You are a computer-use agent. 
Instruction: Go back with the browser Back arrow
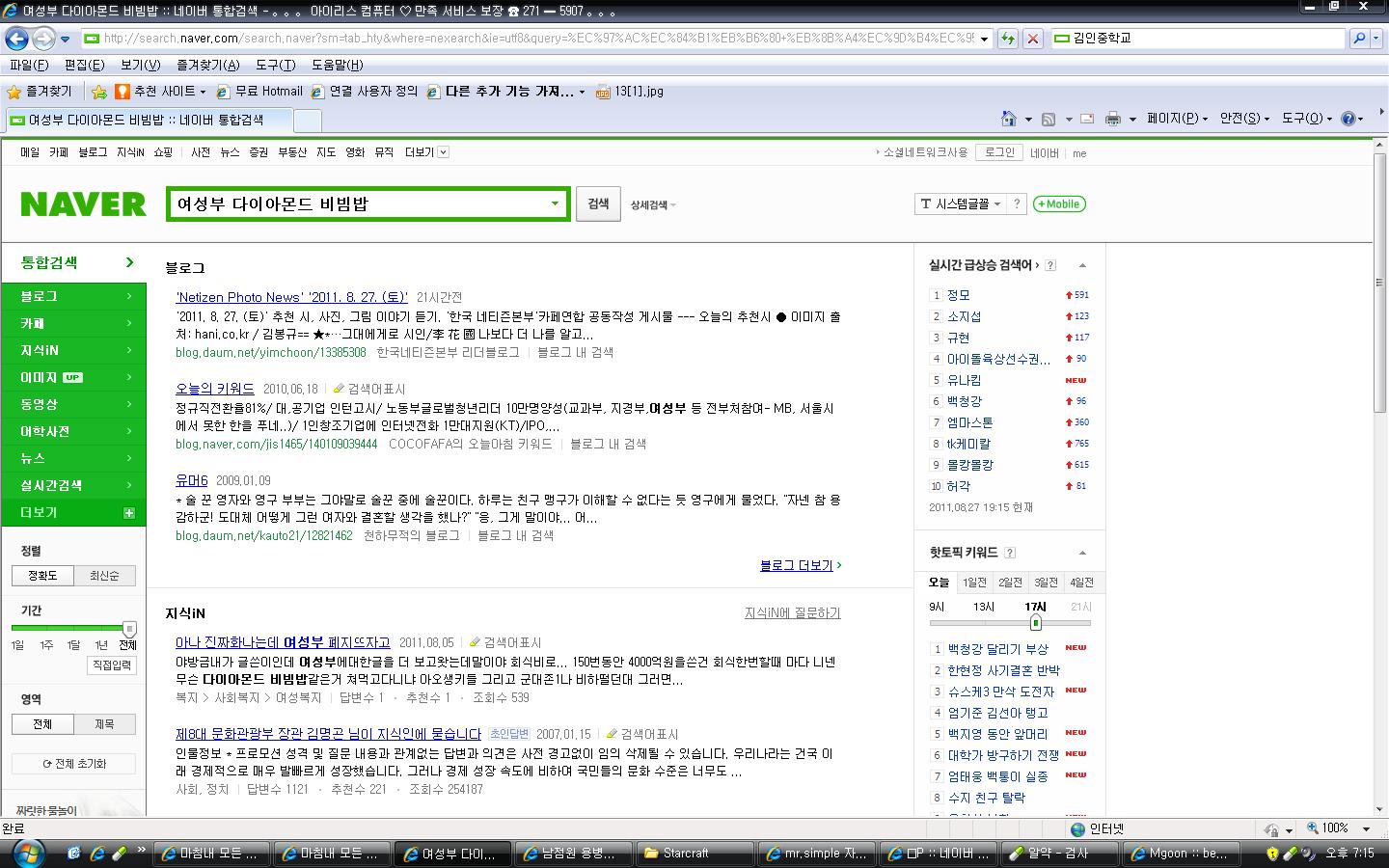click(x=16, y=39)
